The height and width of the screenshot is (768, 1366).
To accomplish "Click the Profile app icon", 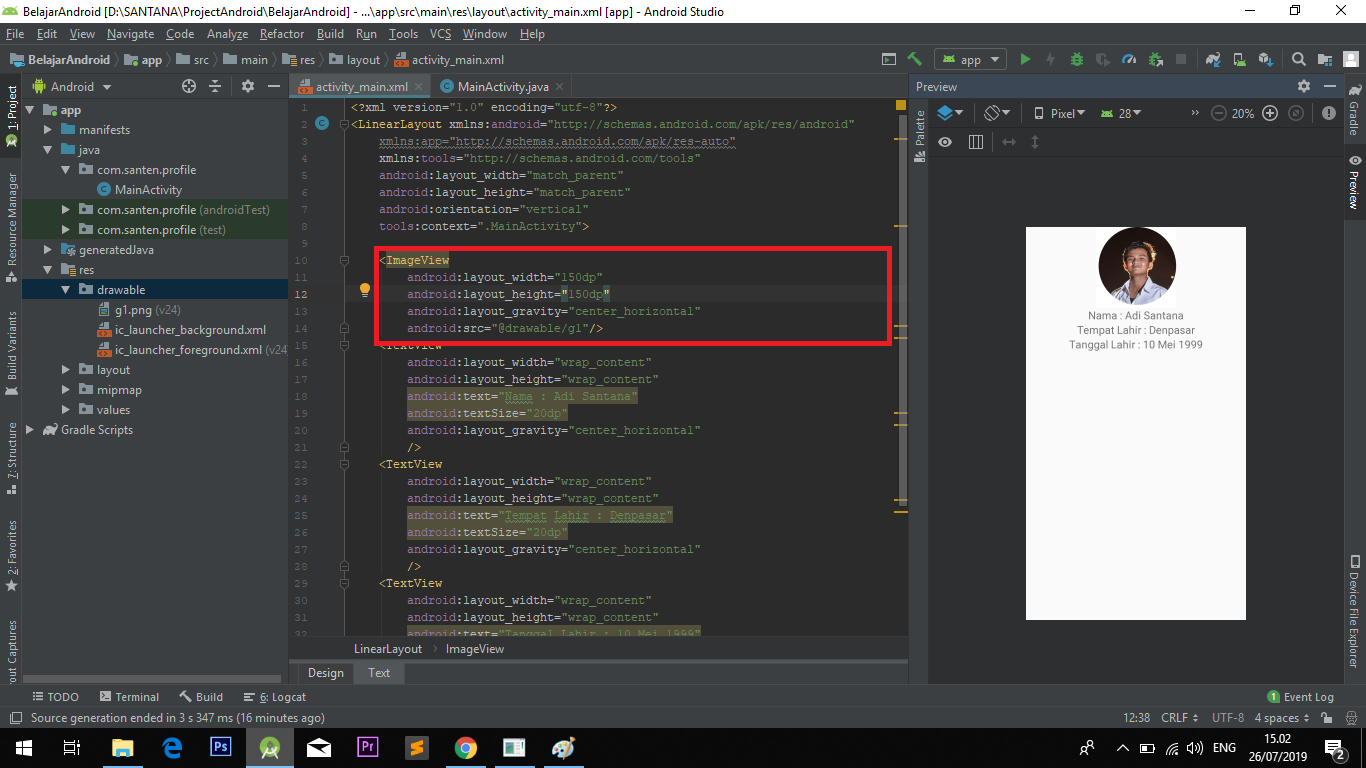I will coord(1129,59).
